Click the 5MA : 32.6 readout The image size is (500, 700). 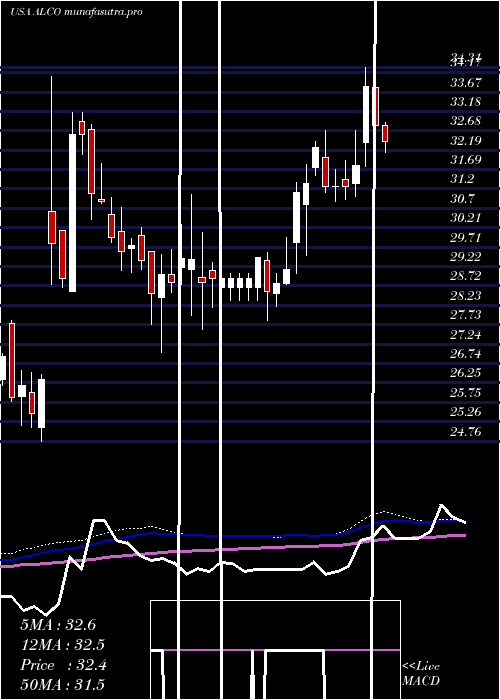(58, 625)
